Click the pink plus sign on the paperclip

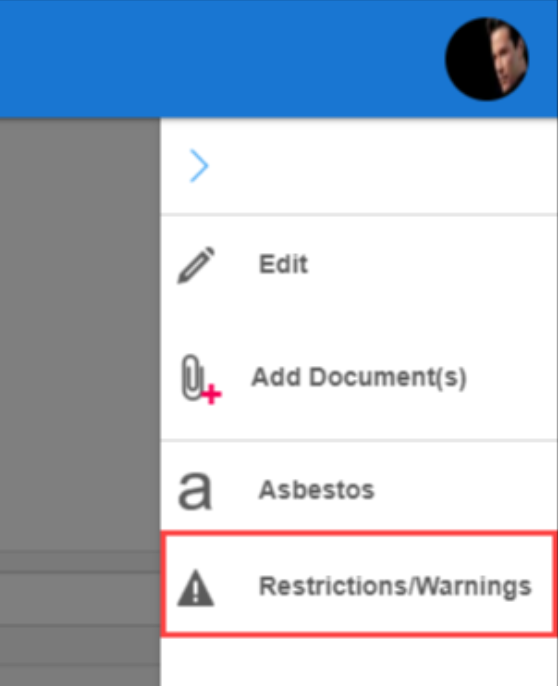(x=212, y=395)
